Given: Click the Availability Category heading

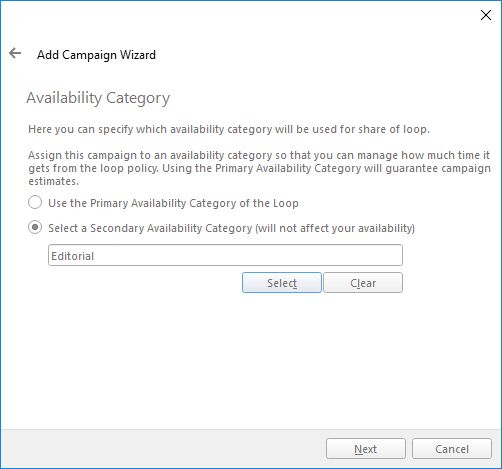Looking at the screenshot, I should coord(98,98).
